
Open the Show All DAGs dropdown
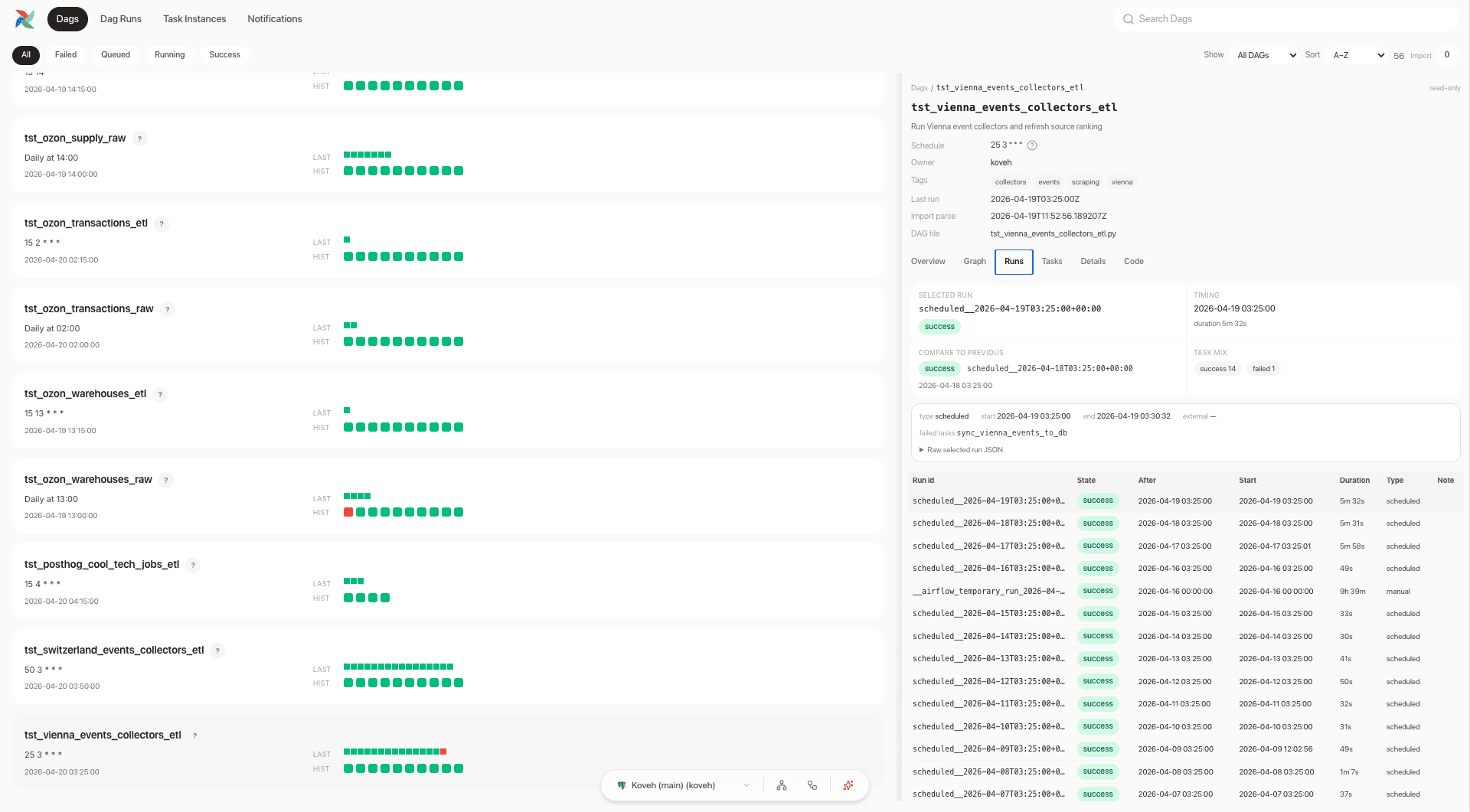(1266, 55)
